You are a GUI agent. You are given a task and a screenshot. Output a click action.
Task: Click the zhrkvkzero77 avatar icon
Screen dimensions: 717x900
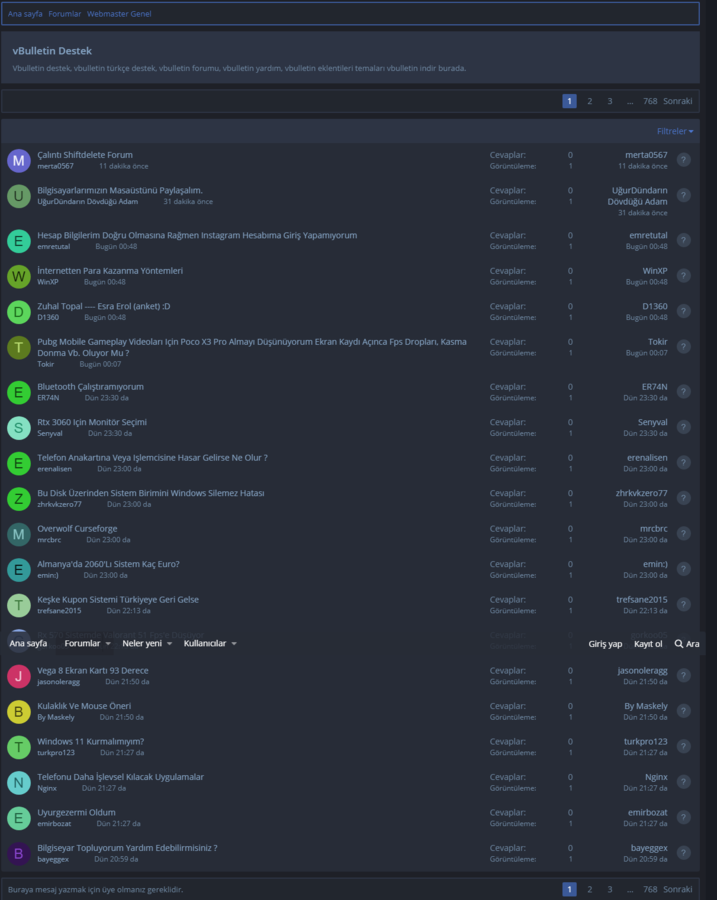click(x=18, y=499)
